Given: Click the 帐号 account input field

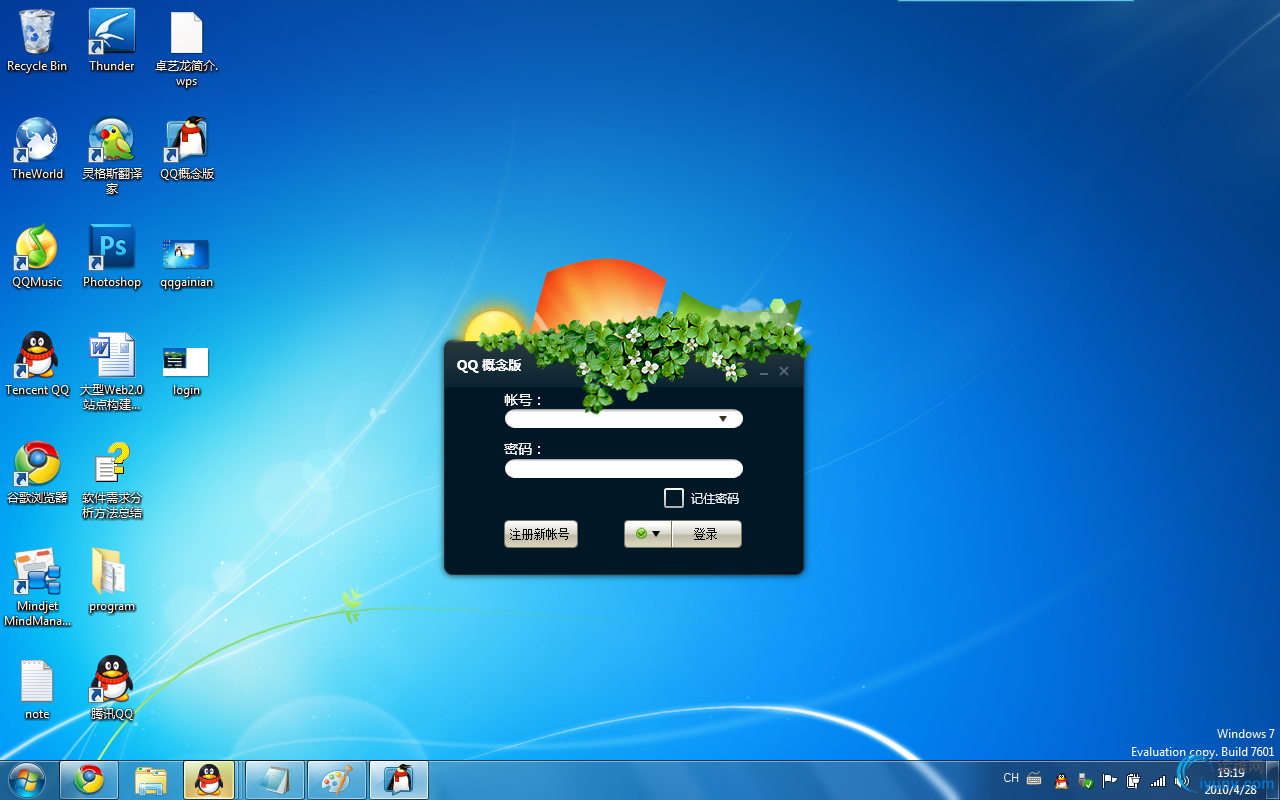Looking at the screenshot, I should pos(624,419).
